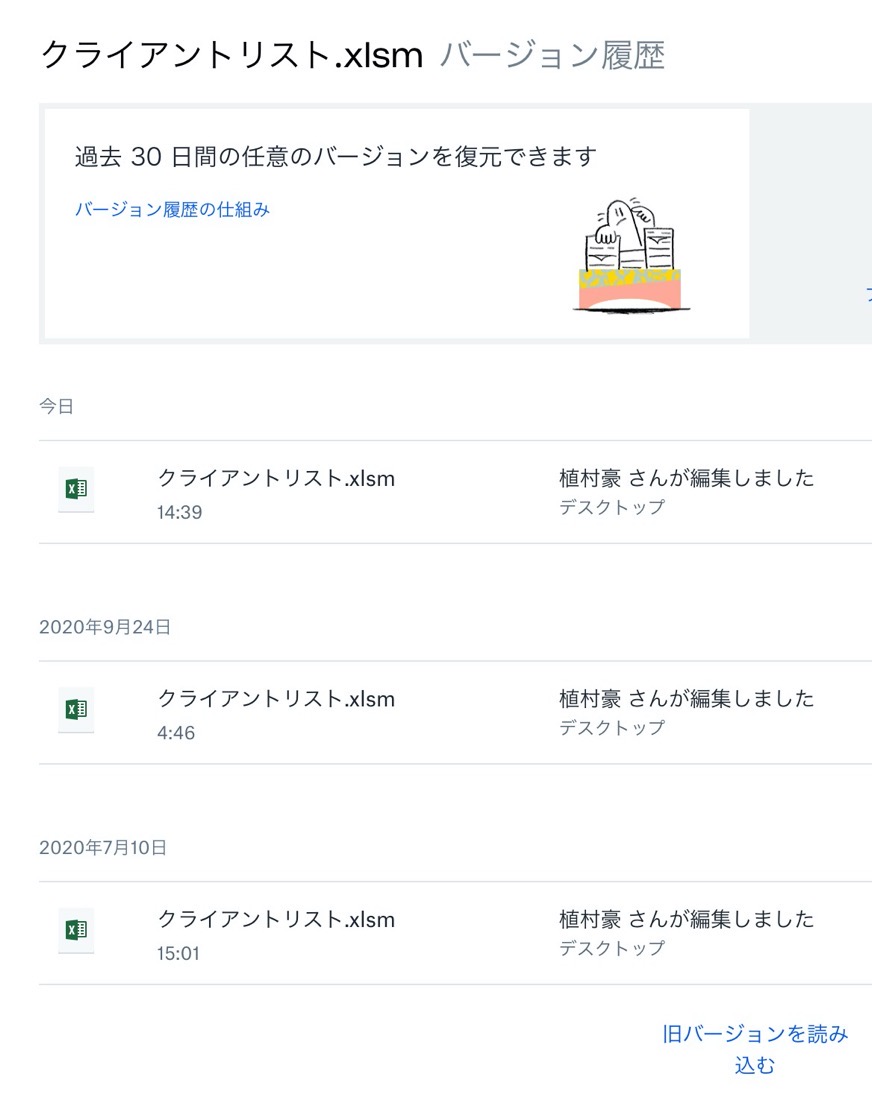Click 植村豪 edit note on July 10 version

coord(686,920)
